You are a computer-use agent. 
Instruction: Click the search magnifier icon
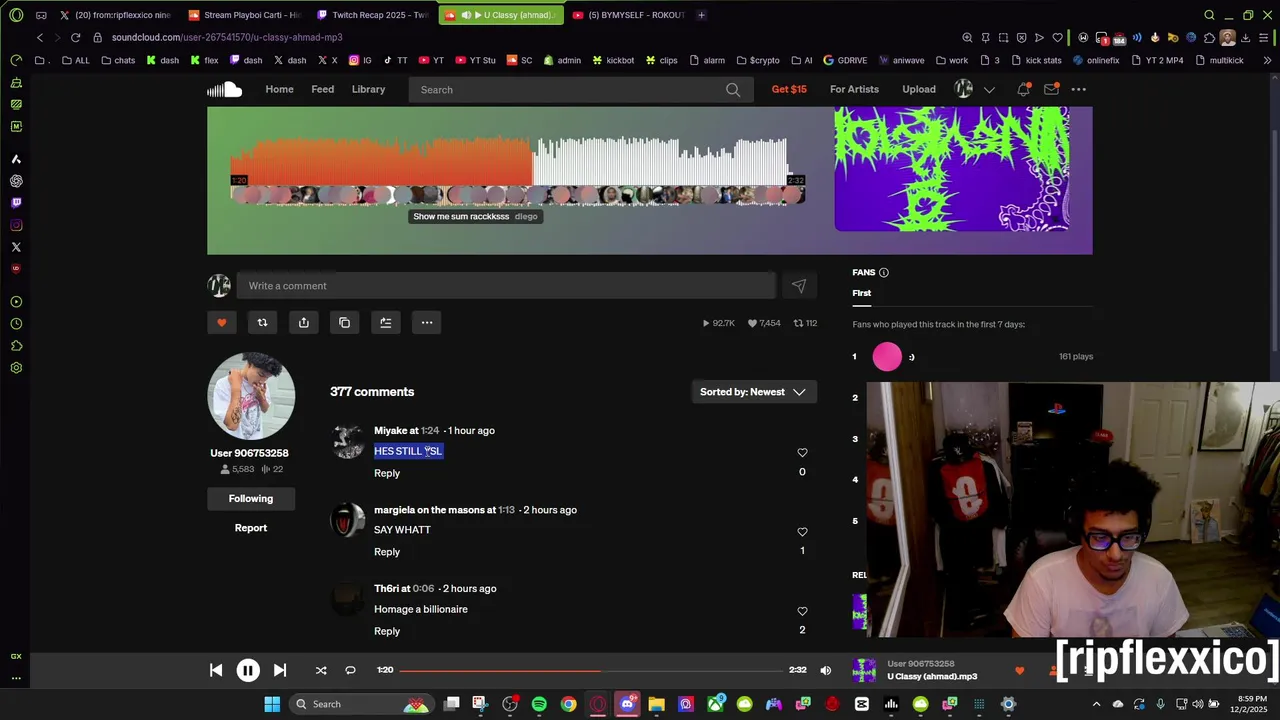click(x=733, y=90)
